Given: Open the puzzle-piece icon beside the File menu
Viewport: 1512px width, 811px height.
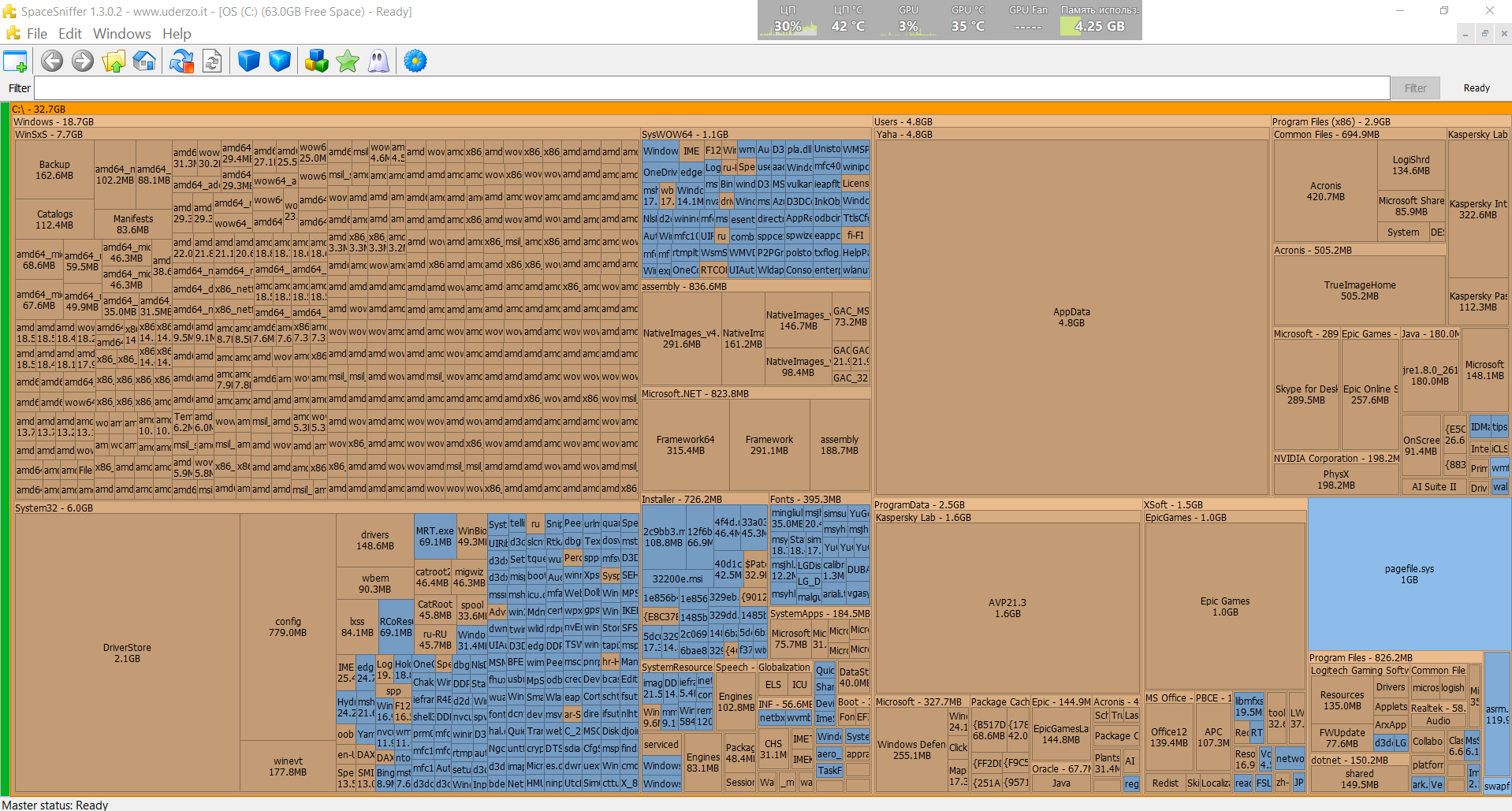Looking at the screenshot, I should 13,33.
